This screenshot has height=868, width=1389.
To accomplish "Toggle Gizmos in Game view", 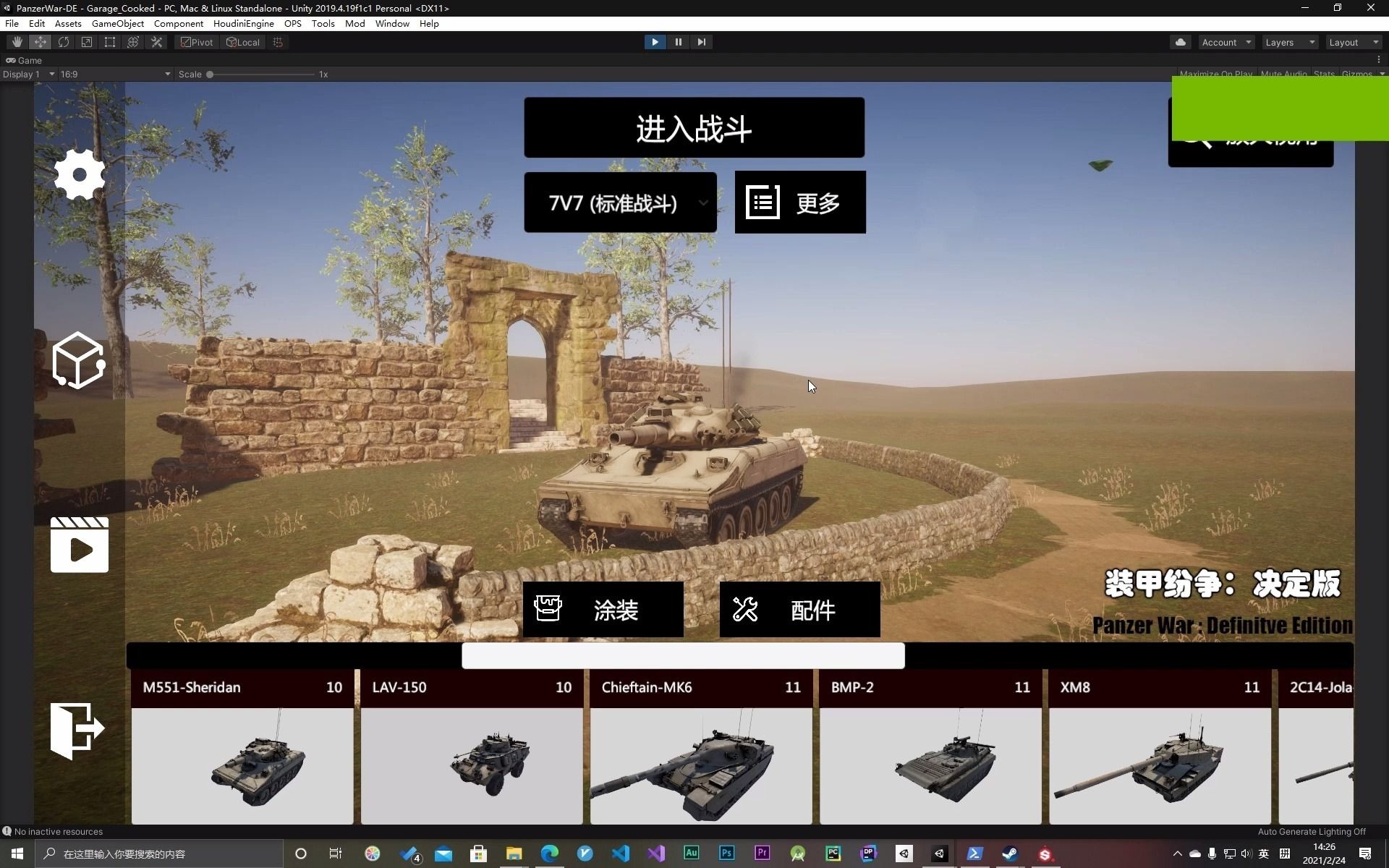I will tap(1356, 74).
